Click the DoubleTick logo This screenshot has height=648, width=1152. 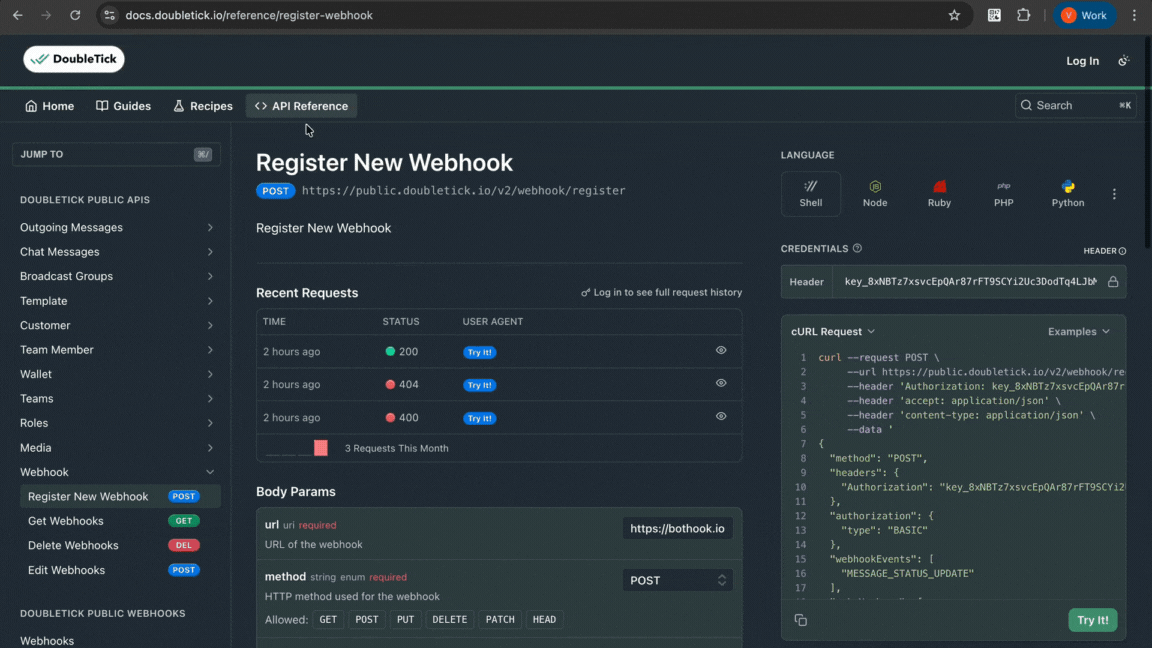point(74,59)
